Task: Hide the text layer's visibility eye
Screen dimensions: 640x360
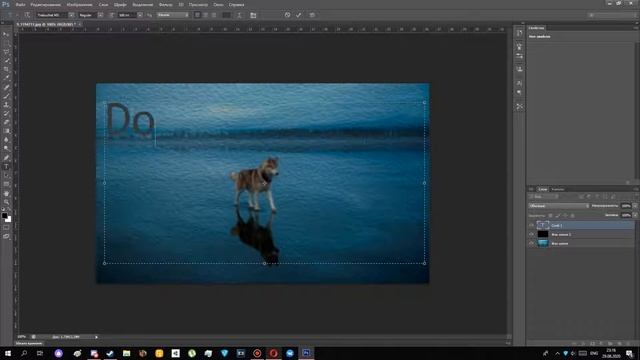Action: (x=531, y=225)
